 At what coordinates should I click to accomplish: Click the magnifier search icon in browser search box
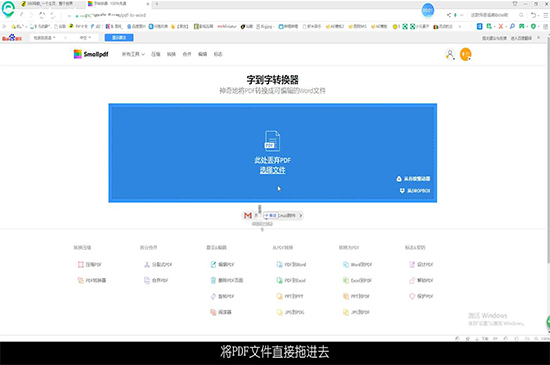(521, 15)
